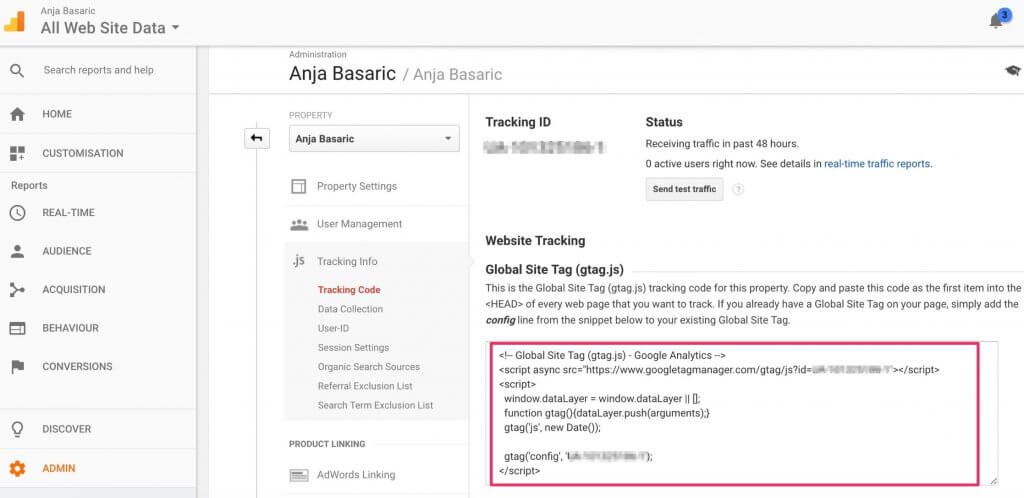Click the Customisation dashboard icon
This screenshot has height=498, width=1024.
(x=18, y=153)
